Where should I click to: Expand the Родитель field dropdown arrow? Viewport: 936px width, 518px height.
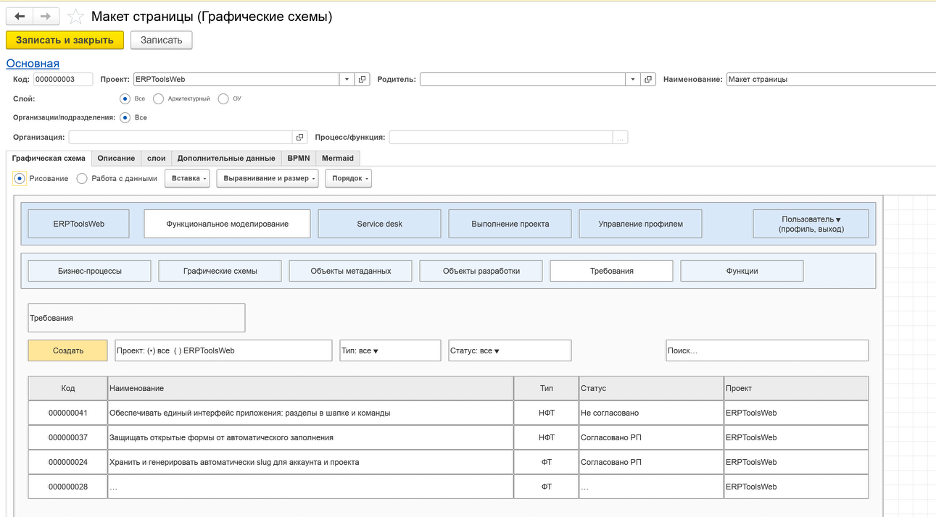click(633, 79)
